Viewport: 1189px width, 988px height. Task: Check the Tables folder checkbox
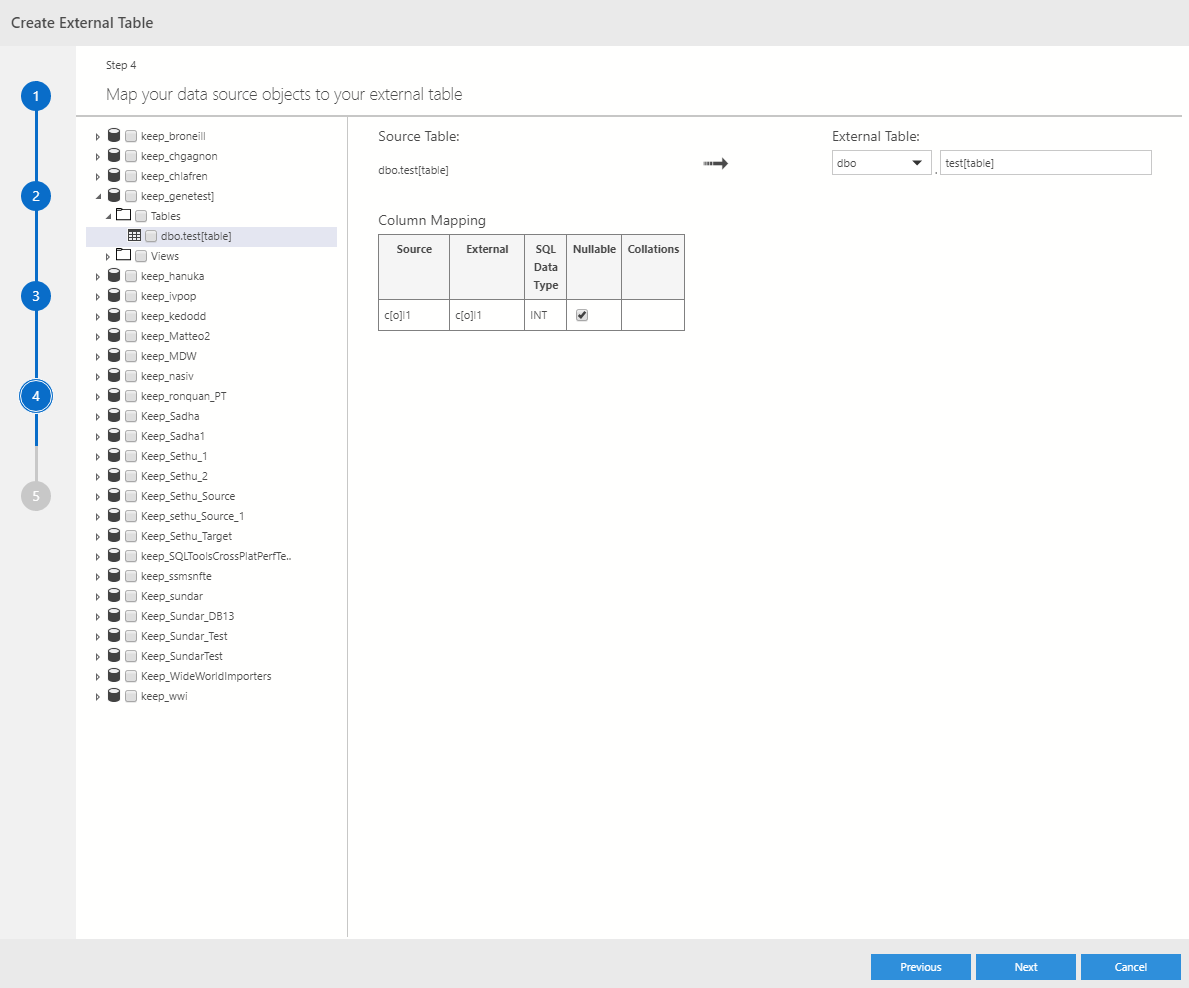pos(140,216)
